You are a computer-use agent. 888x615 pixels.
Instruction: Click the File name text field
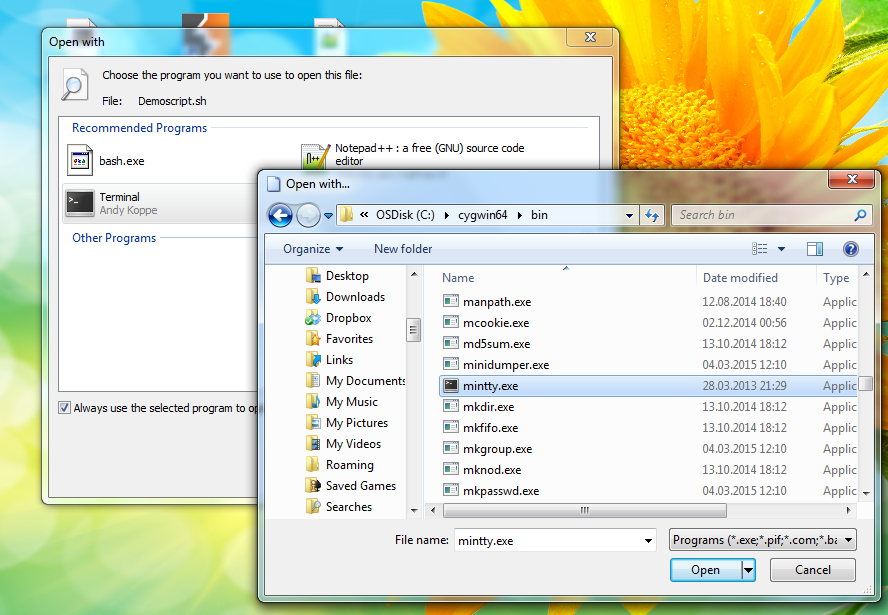coord(548,540)
